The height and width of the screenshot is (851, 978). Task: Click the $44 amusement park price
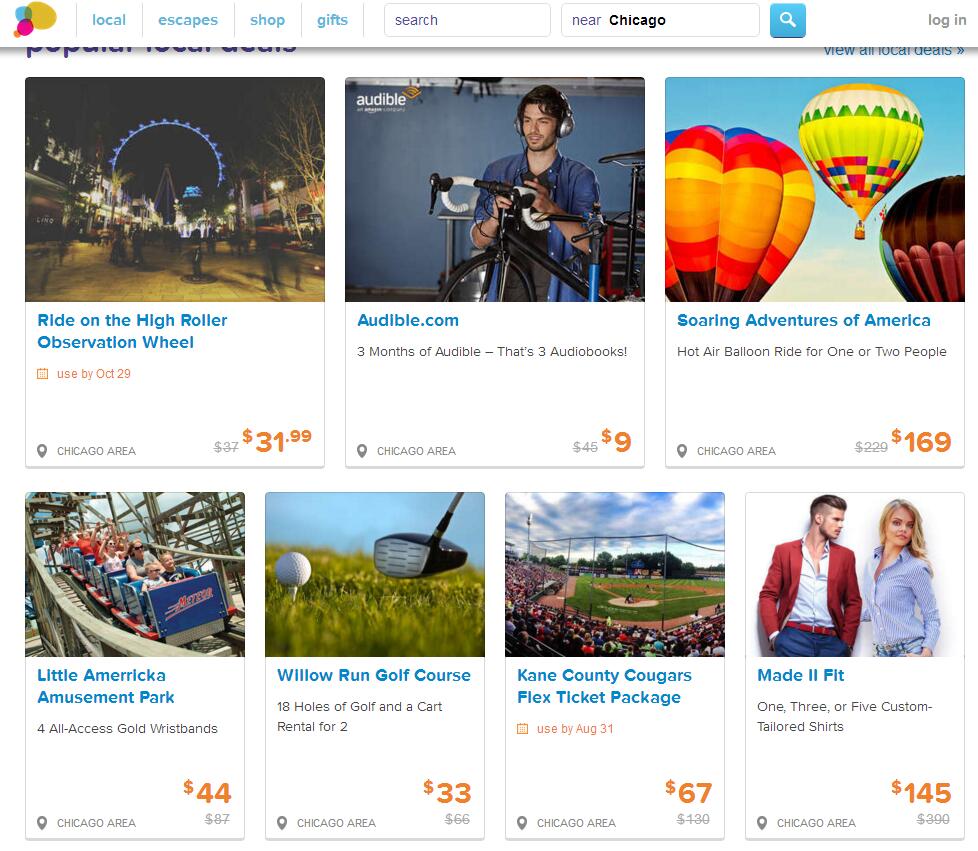207,792
